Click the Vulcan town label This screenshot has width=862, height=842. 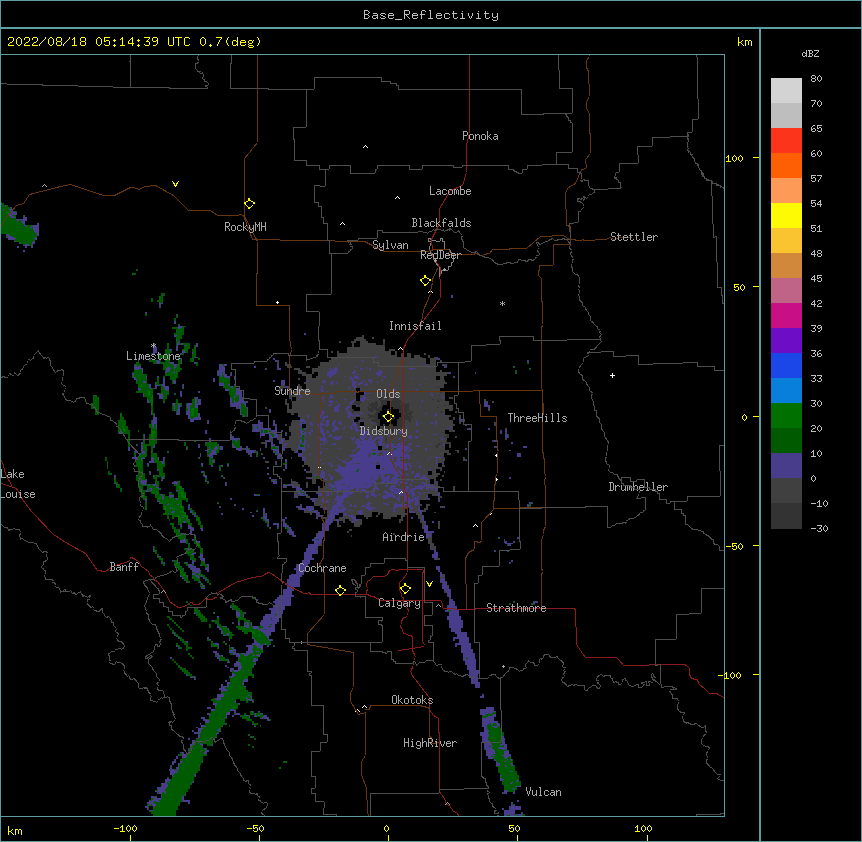coord(543,792)
